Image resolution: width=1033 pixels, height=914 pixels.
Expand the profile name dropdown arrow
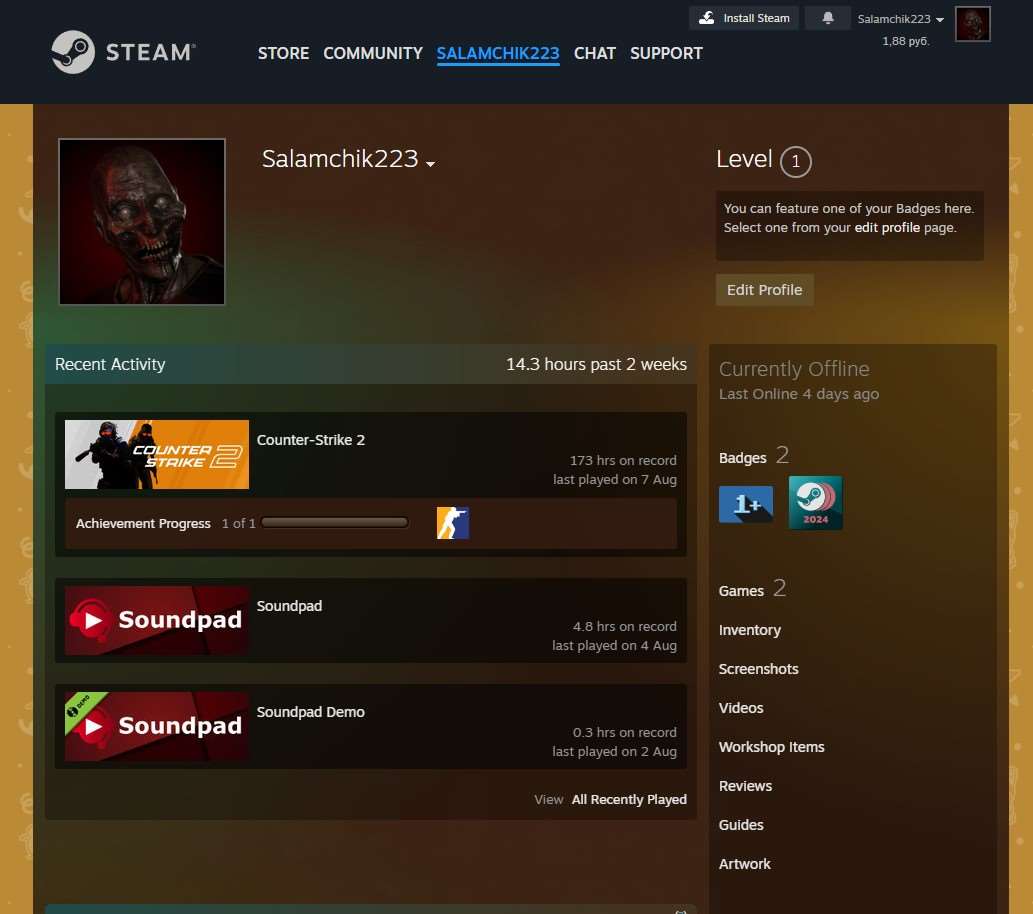coord(430,163)
